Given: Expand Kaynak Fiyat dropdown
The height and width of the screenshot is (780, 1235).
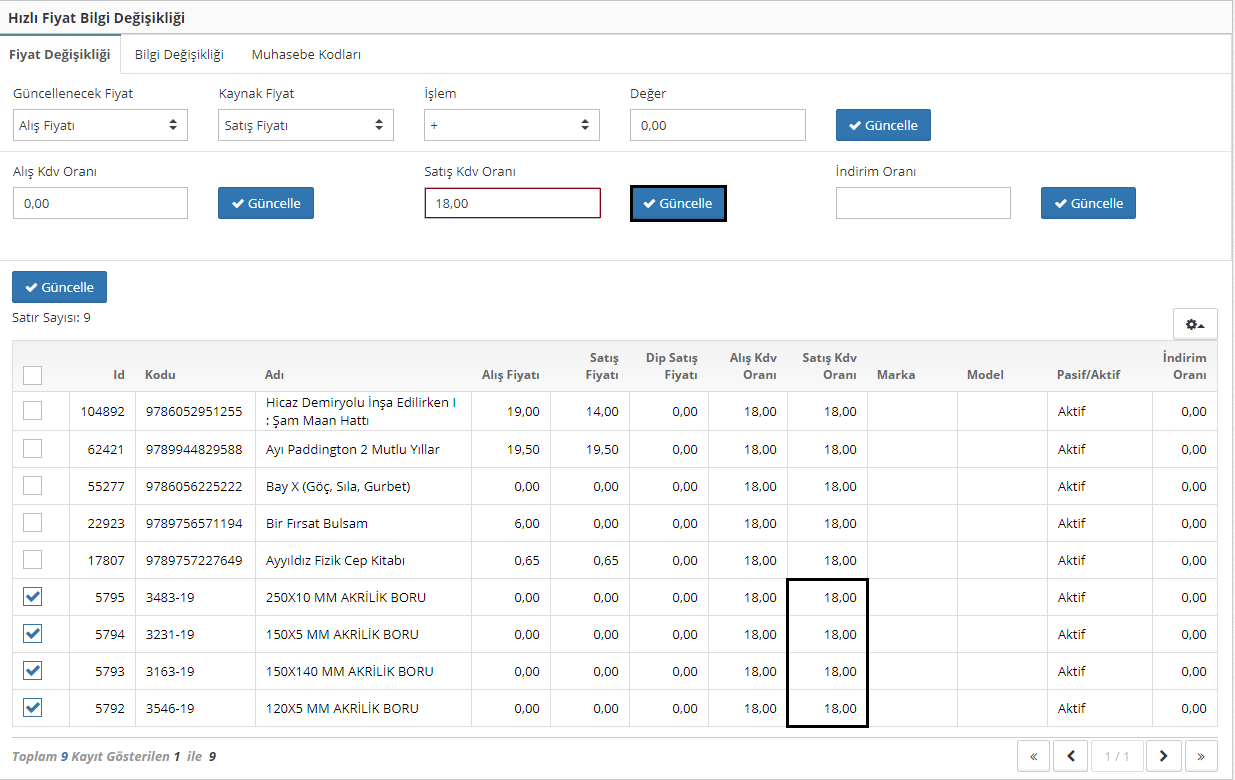Looking at the screenshot, I should 305,126.
